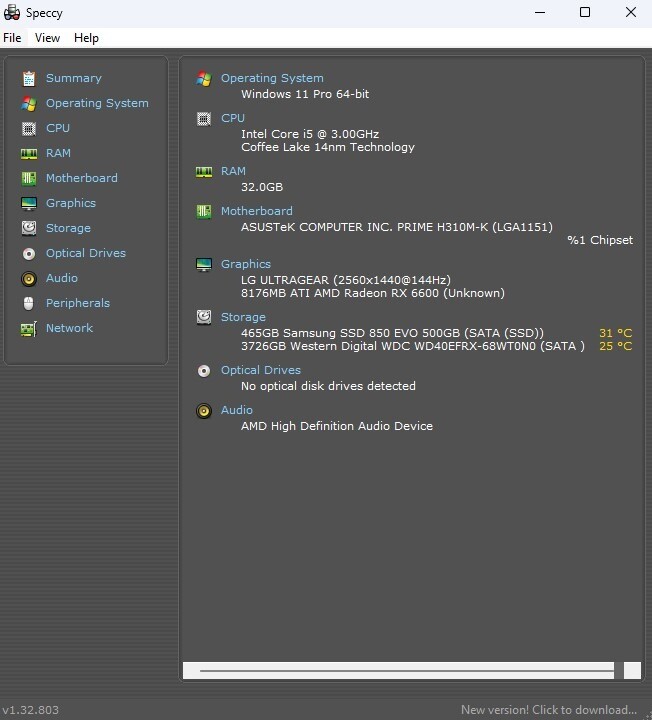Click the Storage drive icon in summary panel
Viewport: 652px width, 720px height.
pyautogui.click(x=204, y=317)
